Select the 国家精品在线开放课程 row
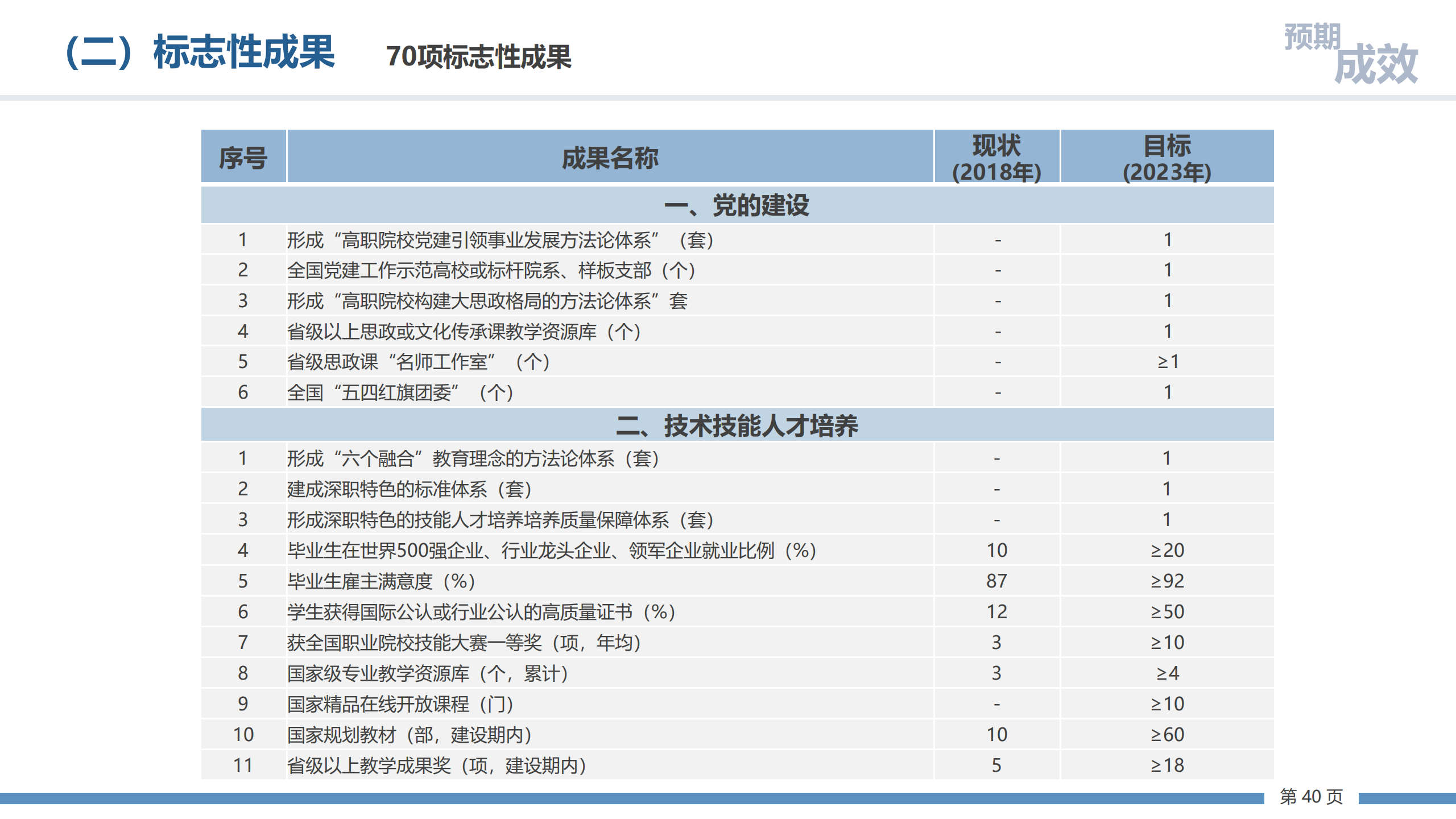This screenshot has width=1456, height=819. pos(400,704)
